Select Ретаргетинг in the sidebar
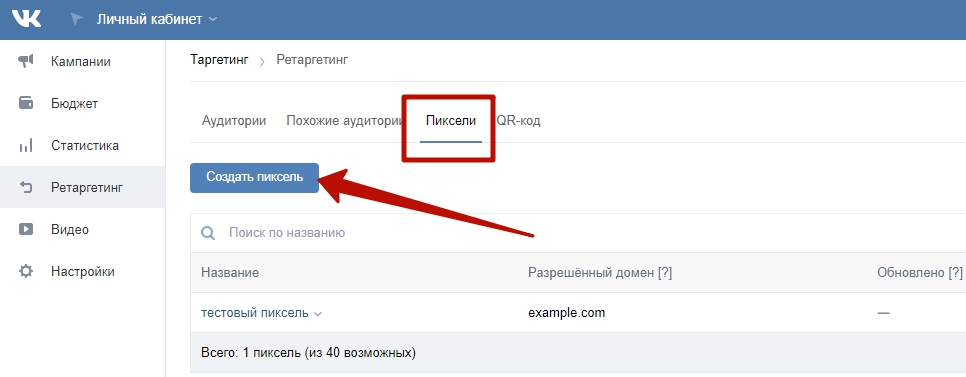This screenshot has width=966, height=377. pyautogui.click(x=87, y=187)
